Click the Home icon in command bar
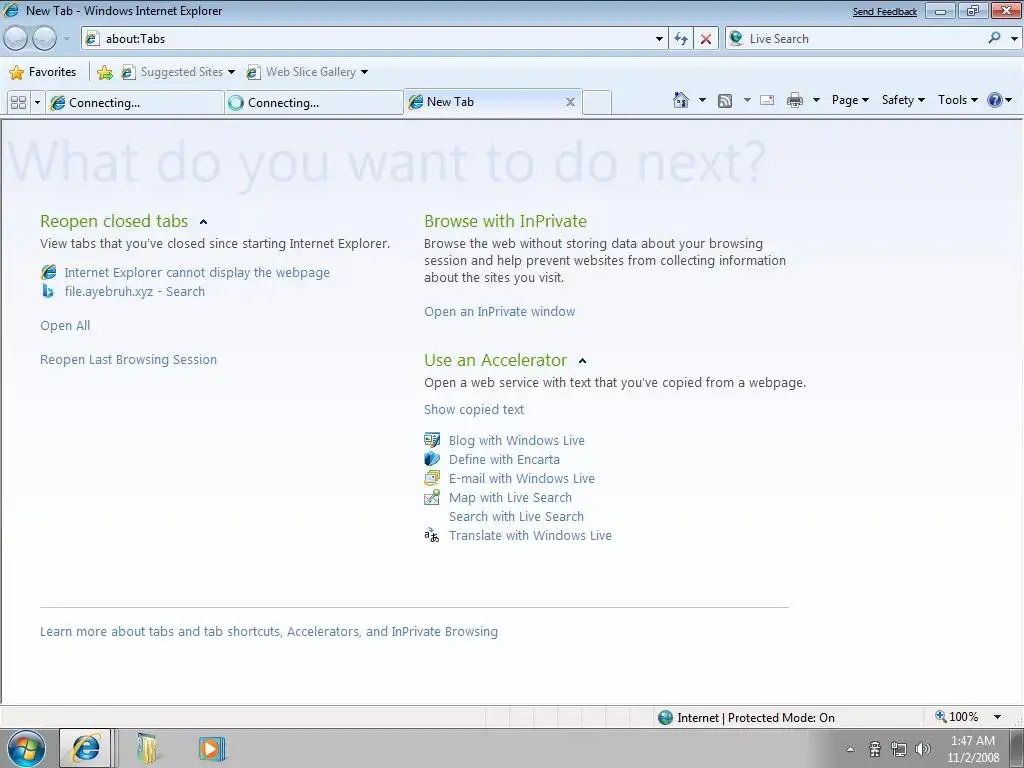Screen dimensions: 1024x768 [680, 100]
